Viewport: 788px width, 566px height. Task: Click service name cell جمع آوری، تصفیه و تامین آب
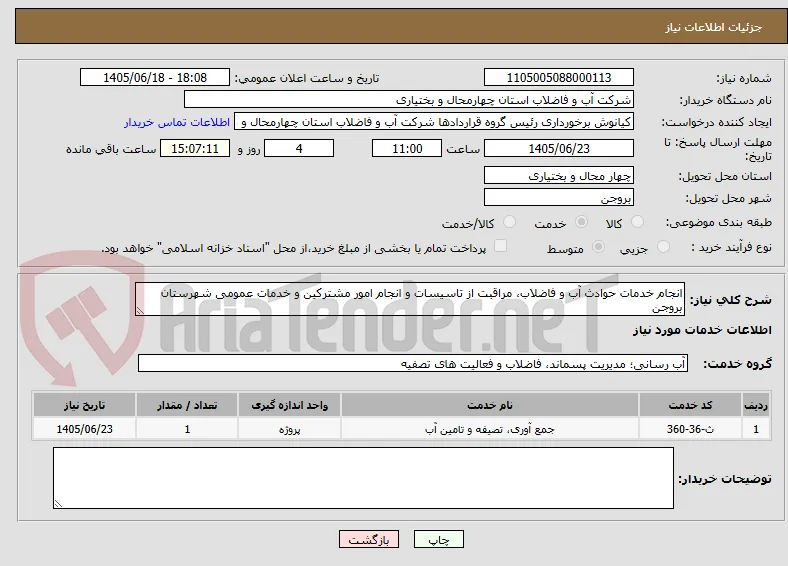tap(490, 429)
